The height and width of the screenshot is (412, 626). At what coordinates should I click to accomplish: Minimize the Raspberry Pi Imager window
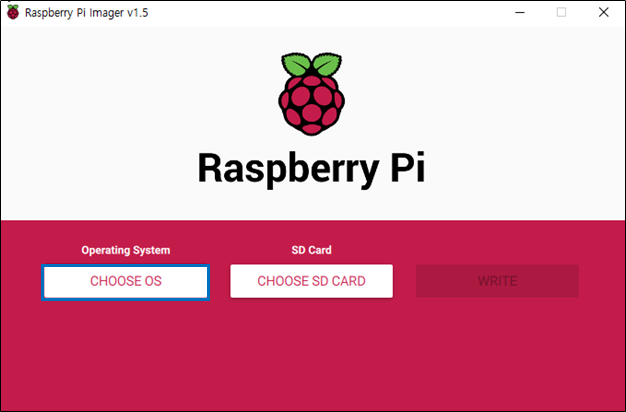[519, 13]
